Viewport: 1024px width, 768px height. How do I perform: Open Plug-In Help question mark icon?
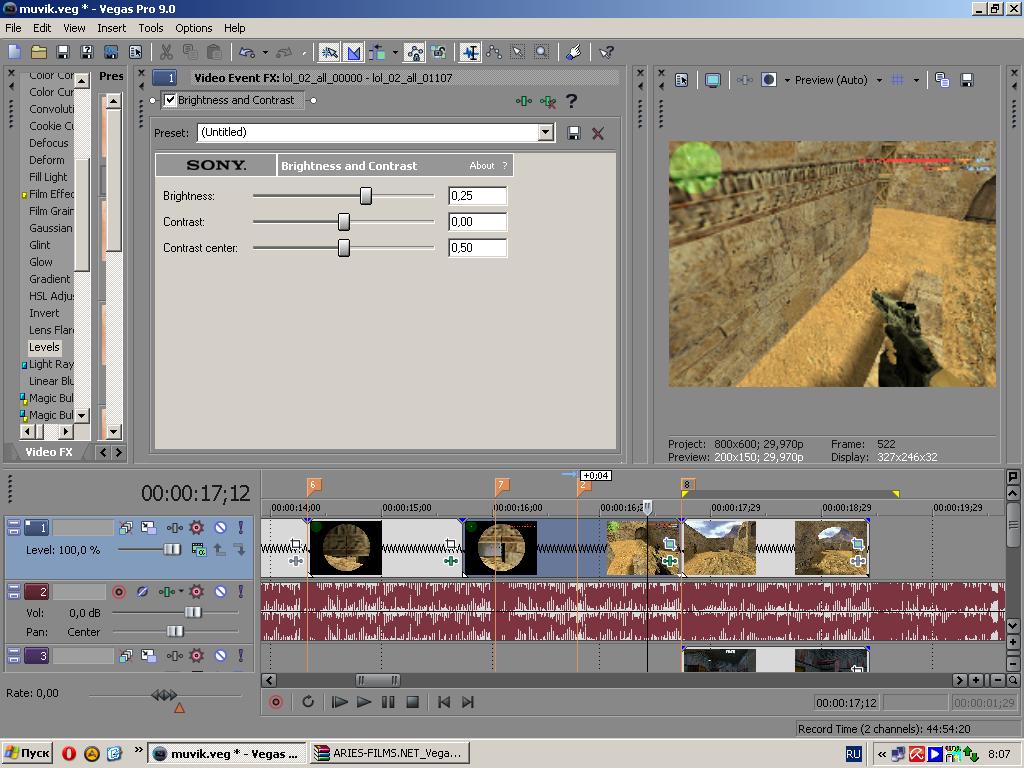click(x=572, y=101)
